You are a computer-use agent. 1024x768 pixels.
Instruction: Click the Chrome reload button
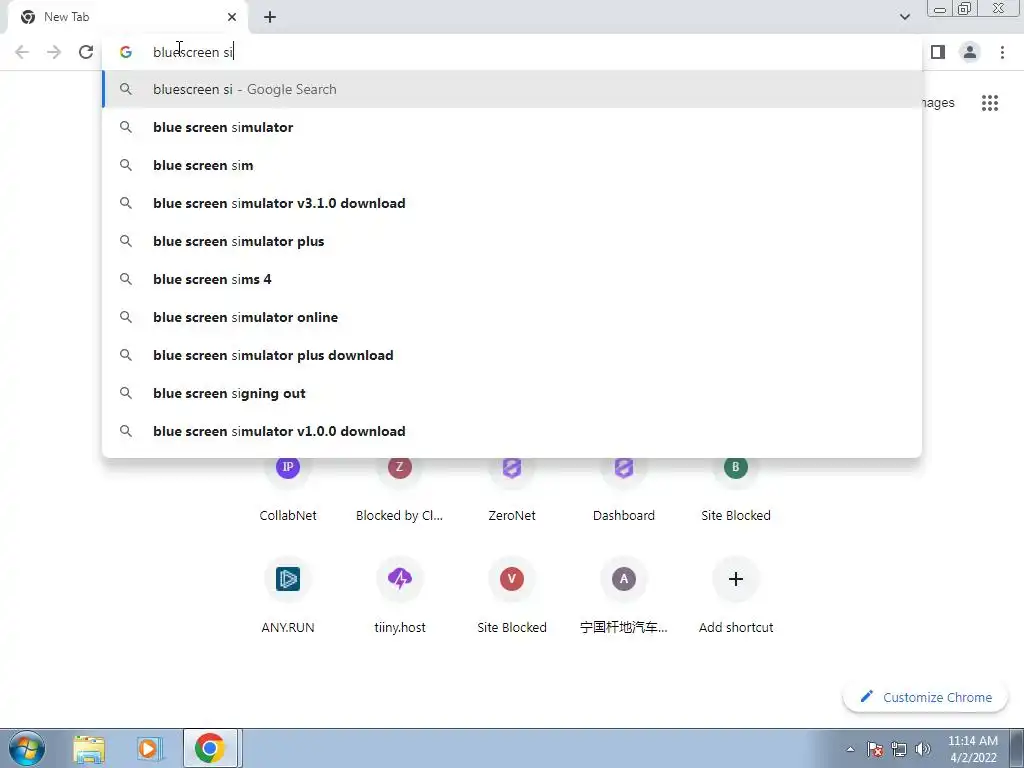tap(86, 52)
